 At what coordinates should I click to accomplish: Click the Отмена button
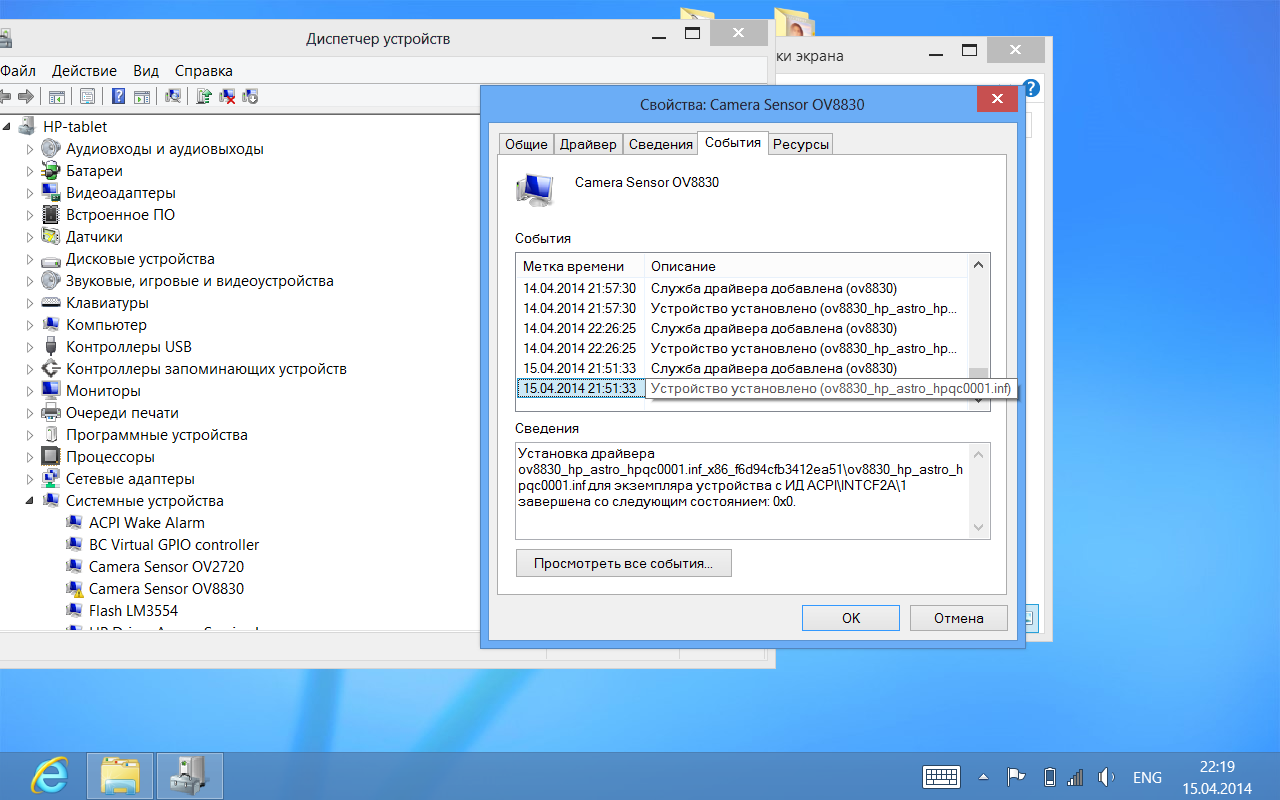coord(959,618)
